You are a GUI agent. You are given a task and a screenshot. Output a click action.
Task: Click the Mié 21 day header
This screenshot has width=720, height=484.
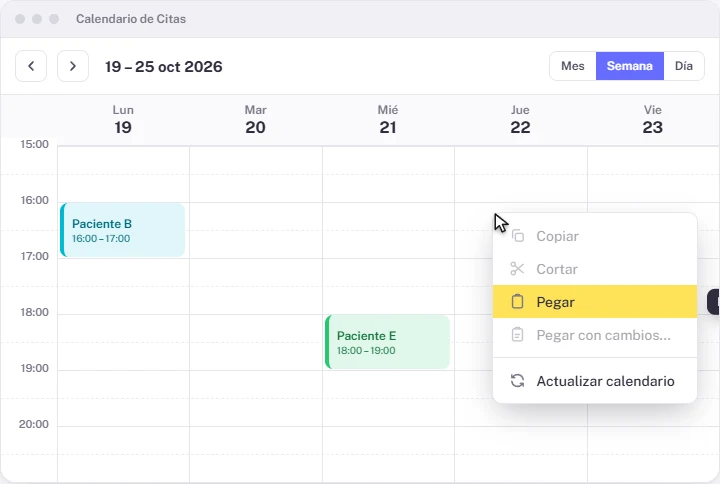(x=388, y=120)
